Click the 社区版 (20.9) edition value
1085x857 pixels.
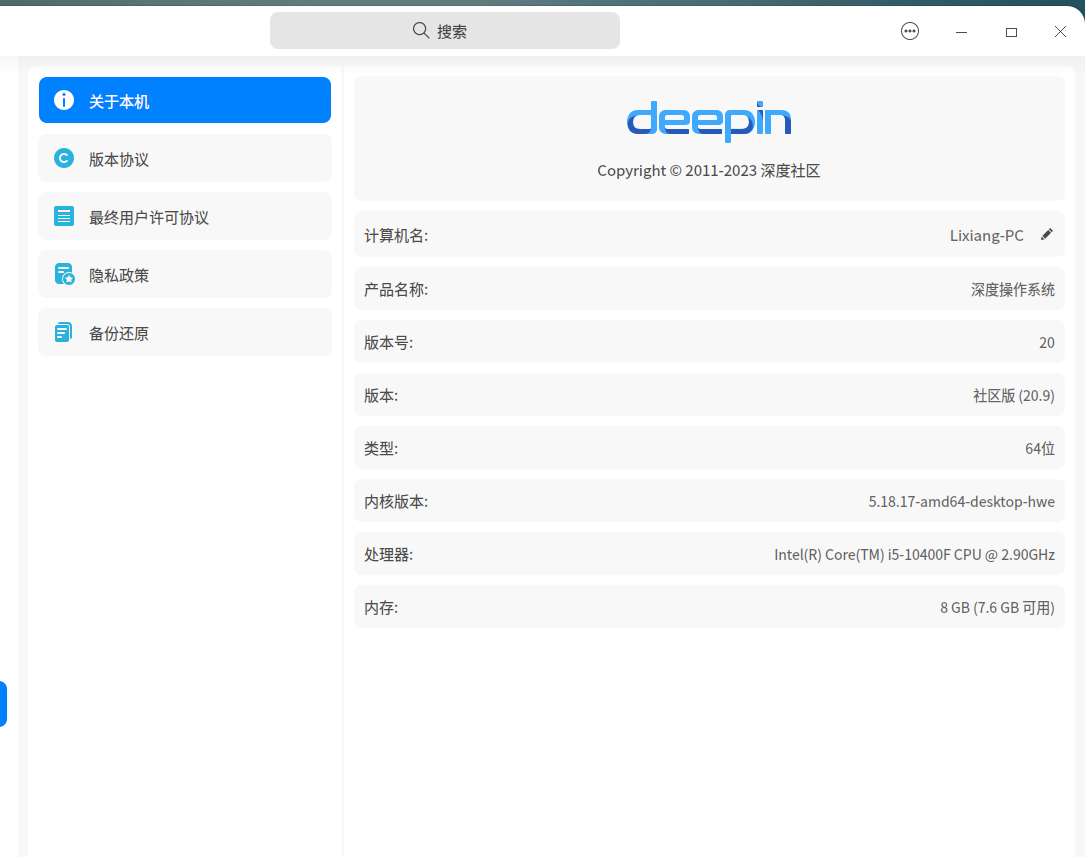[x=1014, y=396]
